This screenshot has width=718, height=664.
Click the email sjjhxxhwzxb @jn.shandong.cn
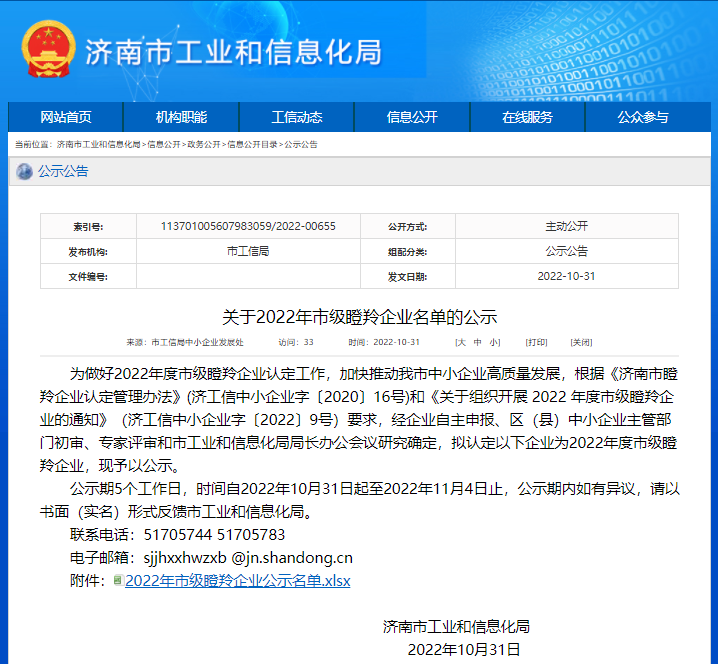click(x=248, y=558)
